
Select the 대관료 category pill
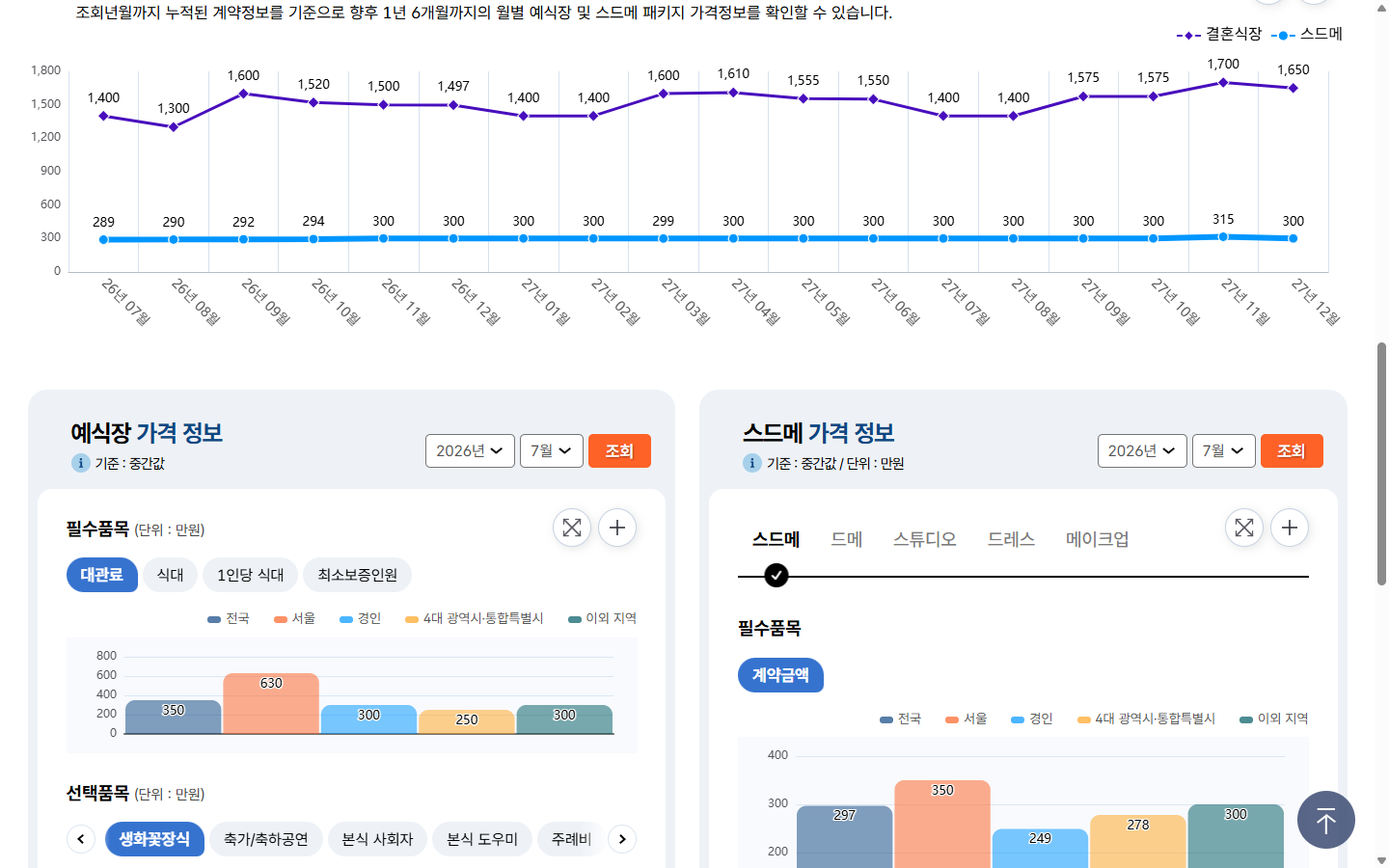coord(102,575)
